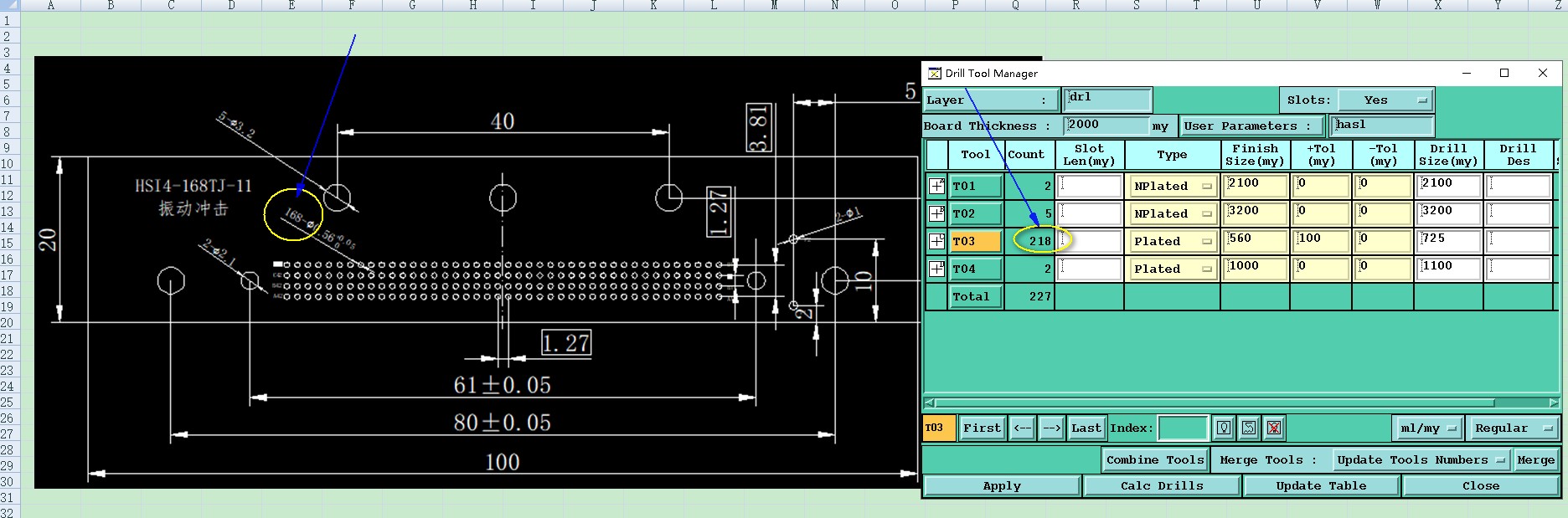This screenshot has width=1568, height=518.
Task: Click T03 Drill Size field 725
Action: [x=1449, y=241]
